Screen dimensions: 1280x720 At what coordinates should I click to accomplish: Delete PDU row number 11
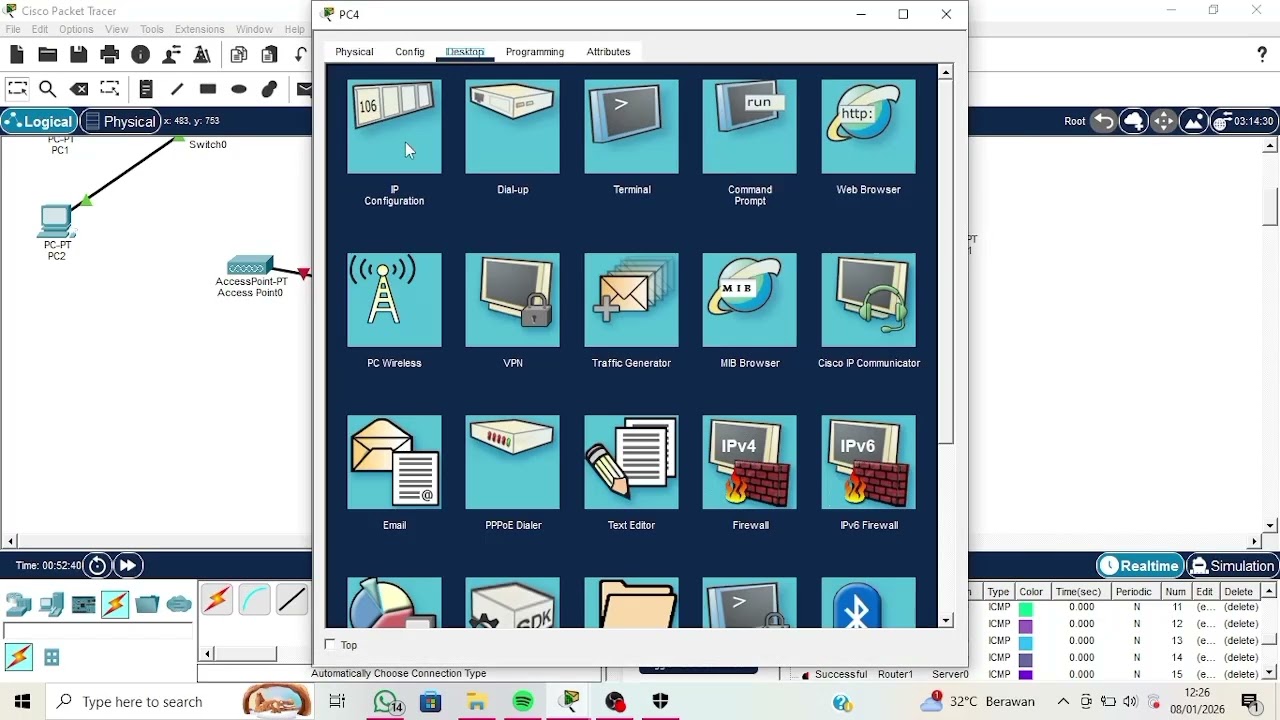pos(1241,607)
